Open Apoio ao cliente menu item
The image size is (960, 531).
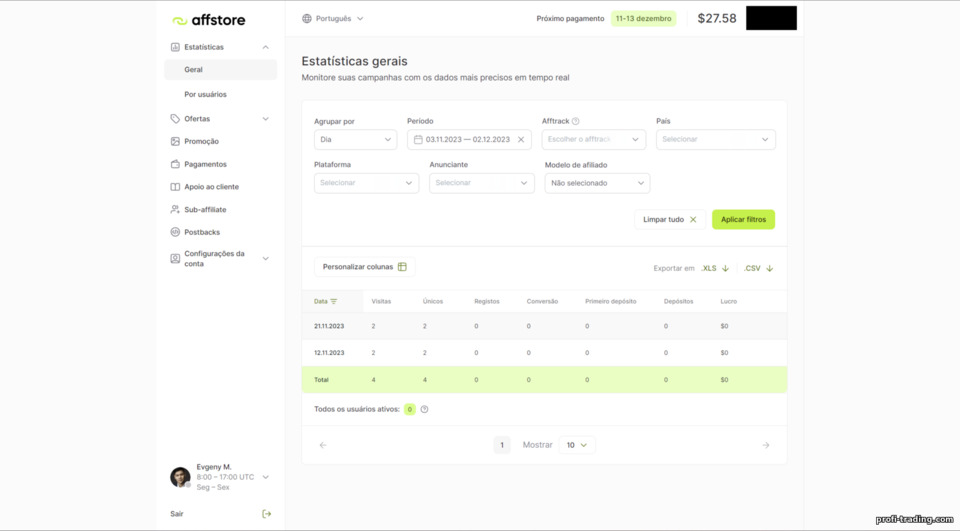pos(211,187)
